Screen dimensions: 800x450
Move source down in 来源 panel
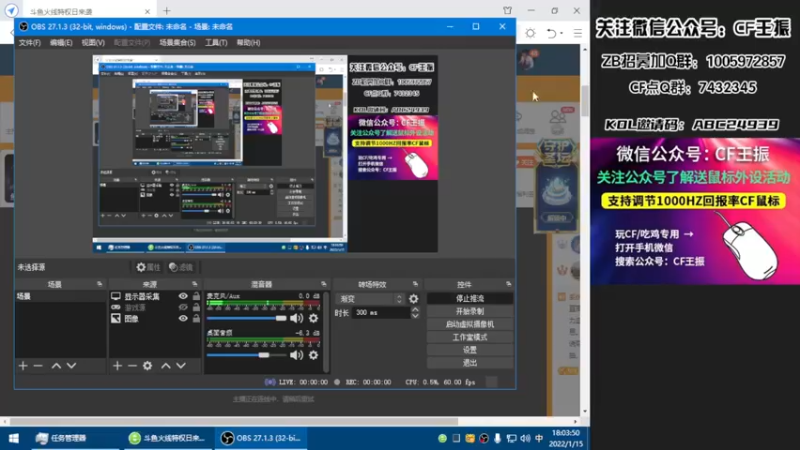181,366
